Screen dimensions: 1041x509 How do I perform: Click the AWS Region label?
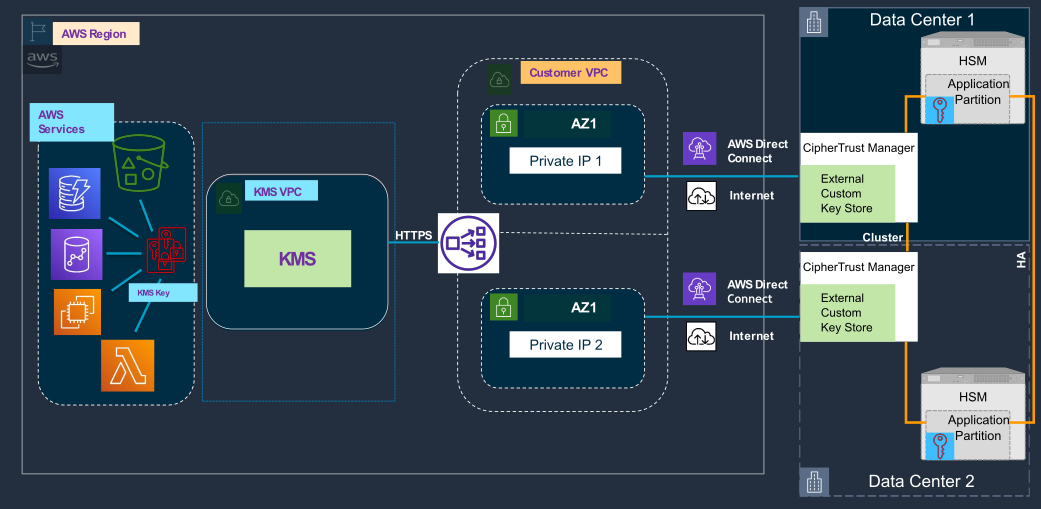(x=95, y=34)
